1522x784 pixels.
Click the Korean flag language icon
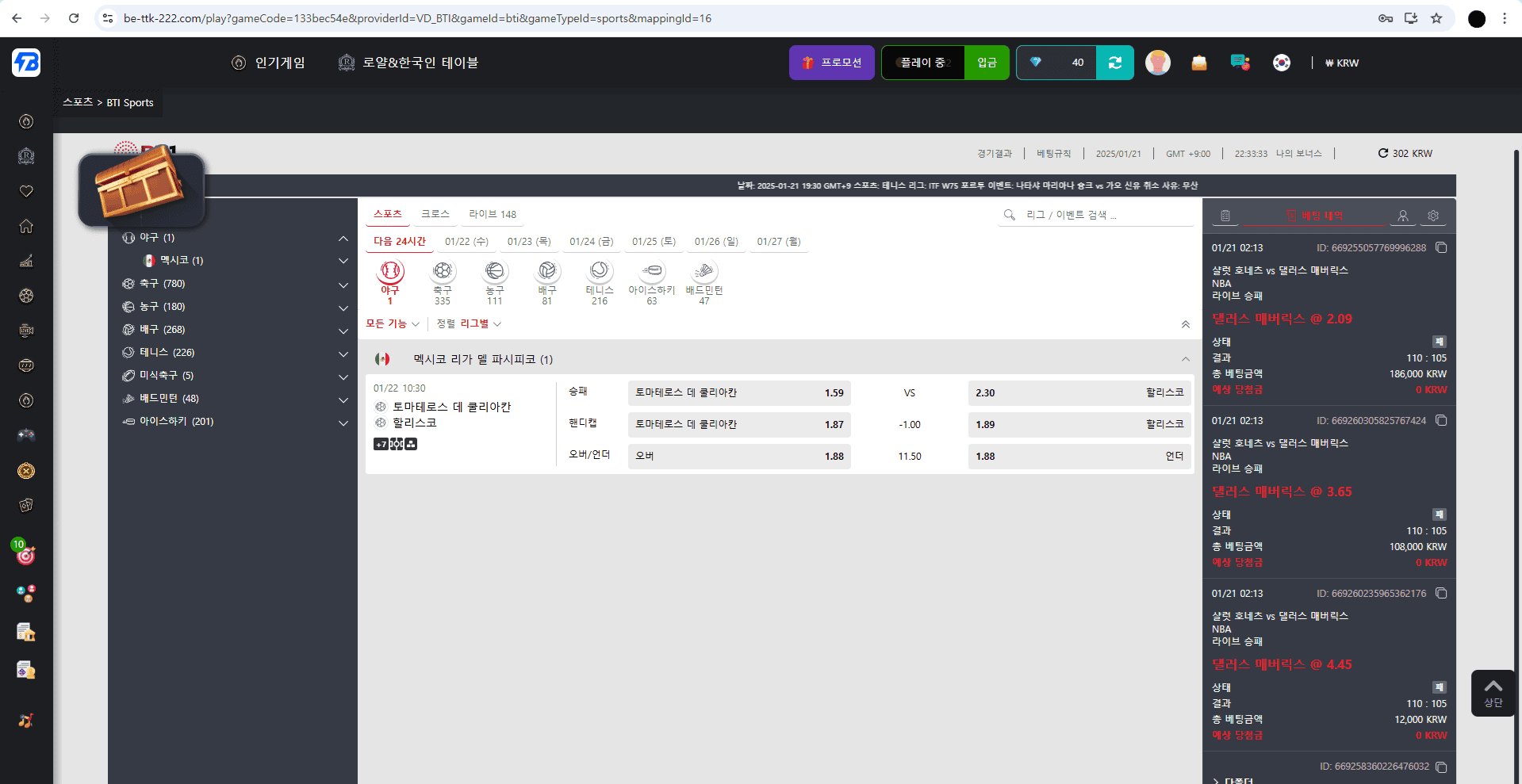[1281, 63]
